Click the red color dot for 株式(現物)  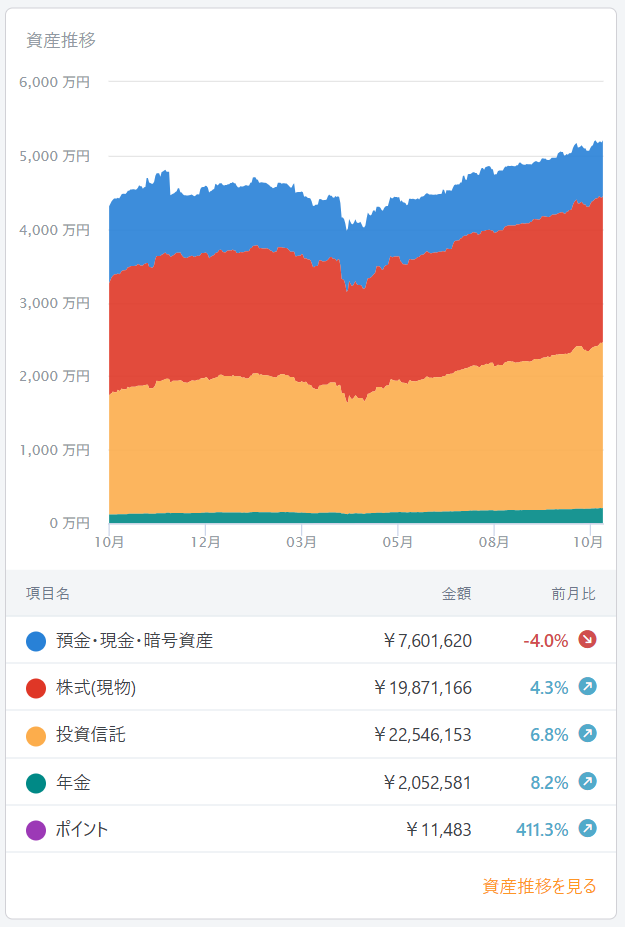coord(36,688)
